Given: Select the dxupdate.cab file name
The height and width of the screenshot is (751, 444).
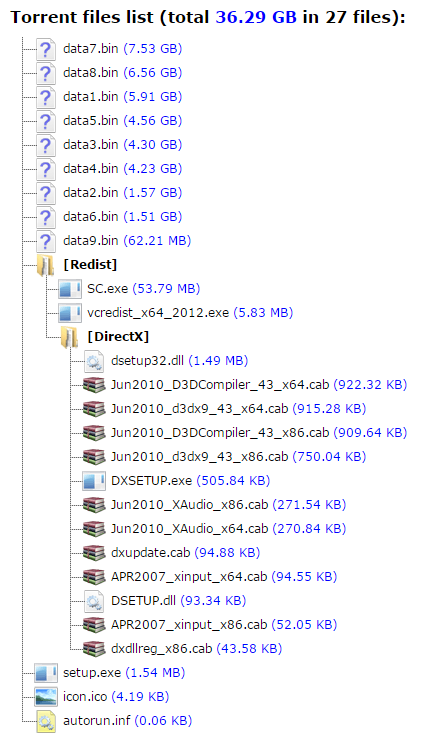Looking at the screenshot, I should tap(151, 552).
